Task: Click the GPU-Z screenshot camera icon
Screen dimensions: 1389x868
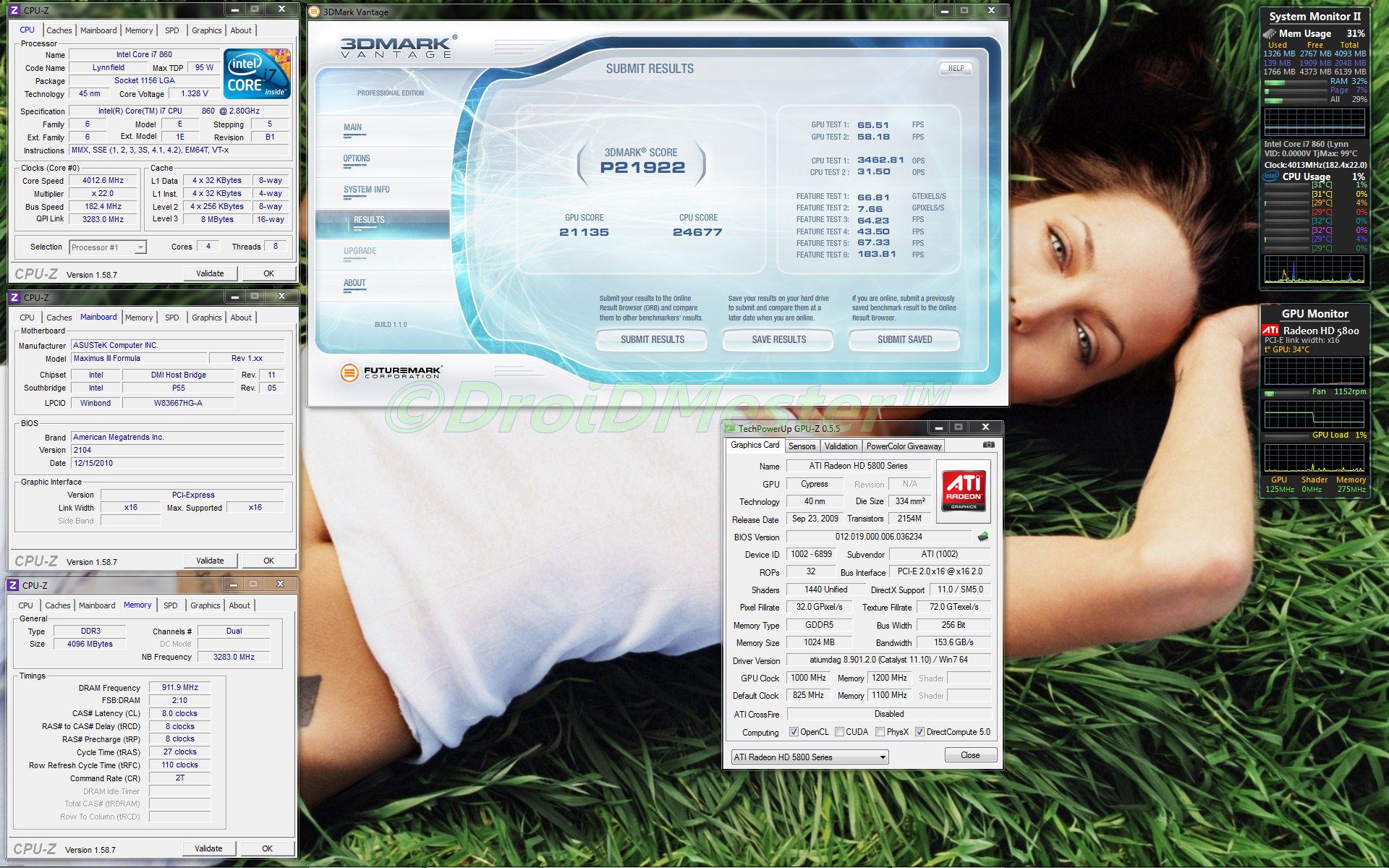Action: pyautogui.click(x=988, y=445)
